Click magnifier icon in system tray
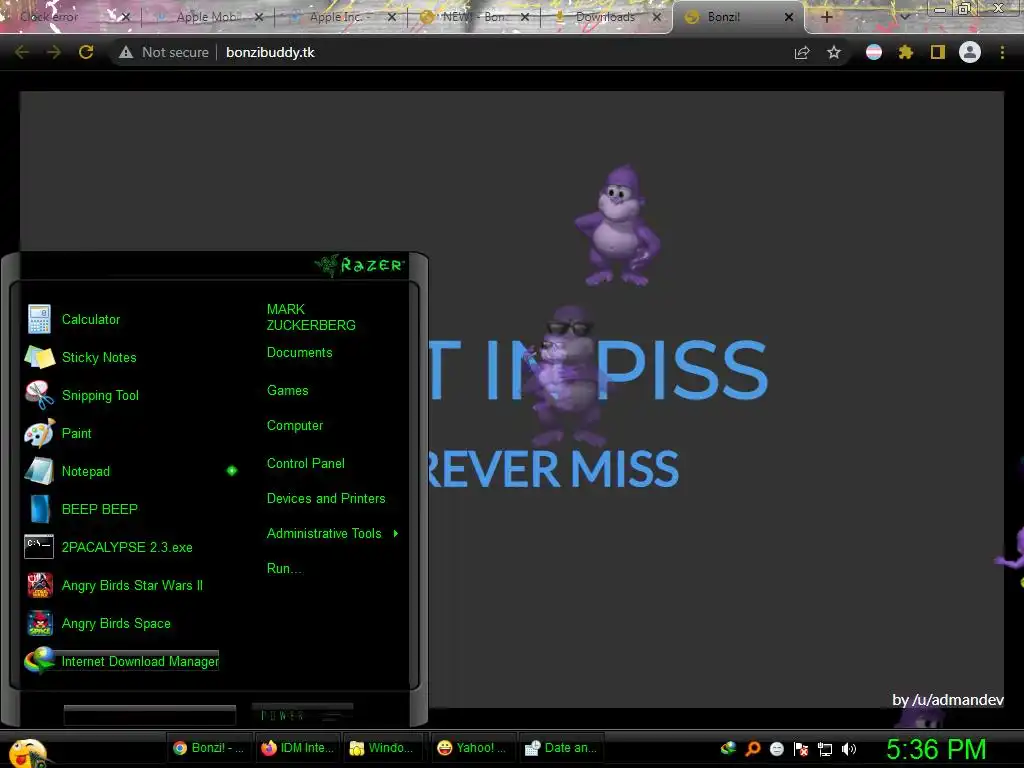The height and width of the screenshot is (768, 1024). coord(752,748)
